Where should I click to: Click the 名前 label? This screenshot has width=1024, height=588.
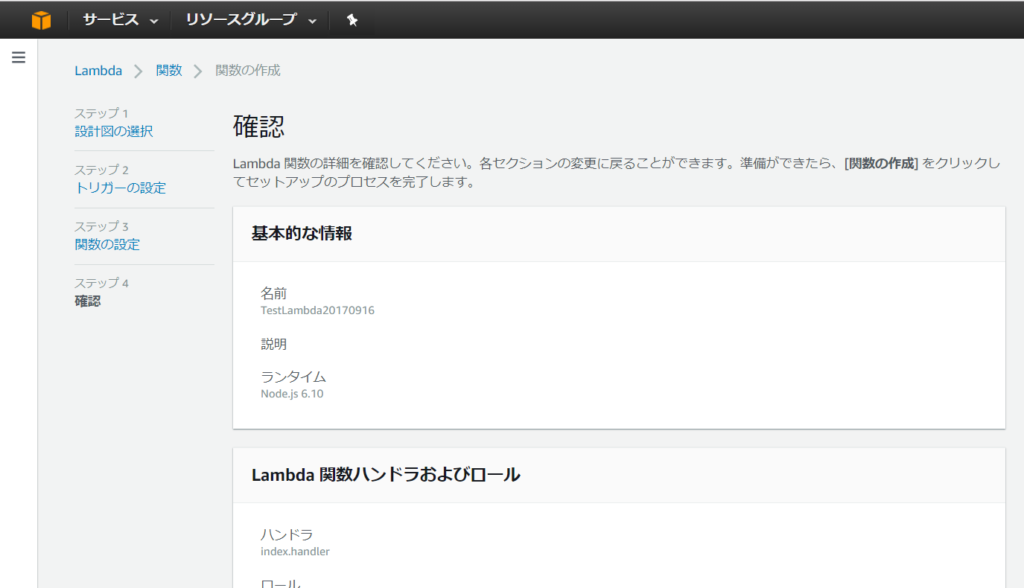coord(274,293)
